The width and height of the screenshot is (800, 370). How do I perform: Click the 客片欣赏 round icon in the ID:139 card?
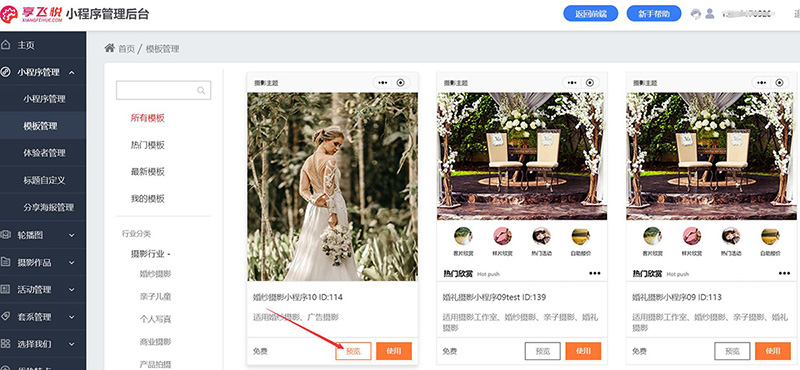(x=463, y=236)
